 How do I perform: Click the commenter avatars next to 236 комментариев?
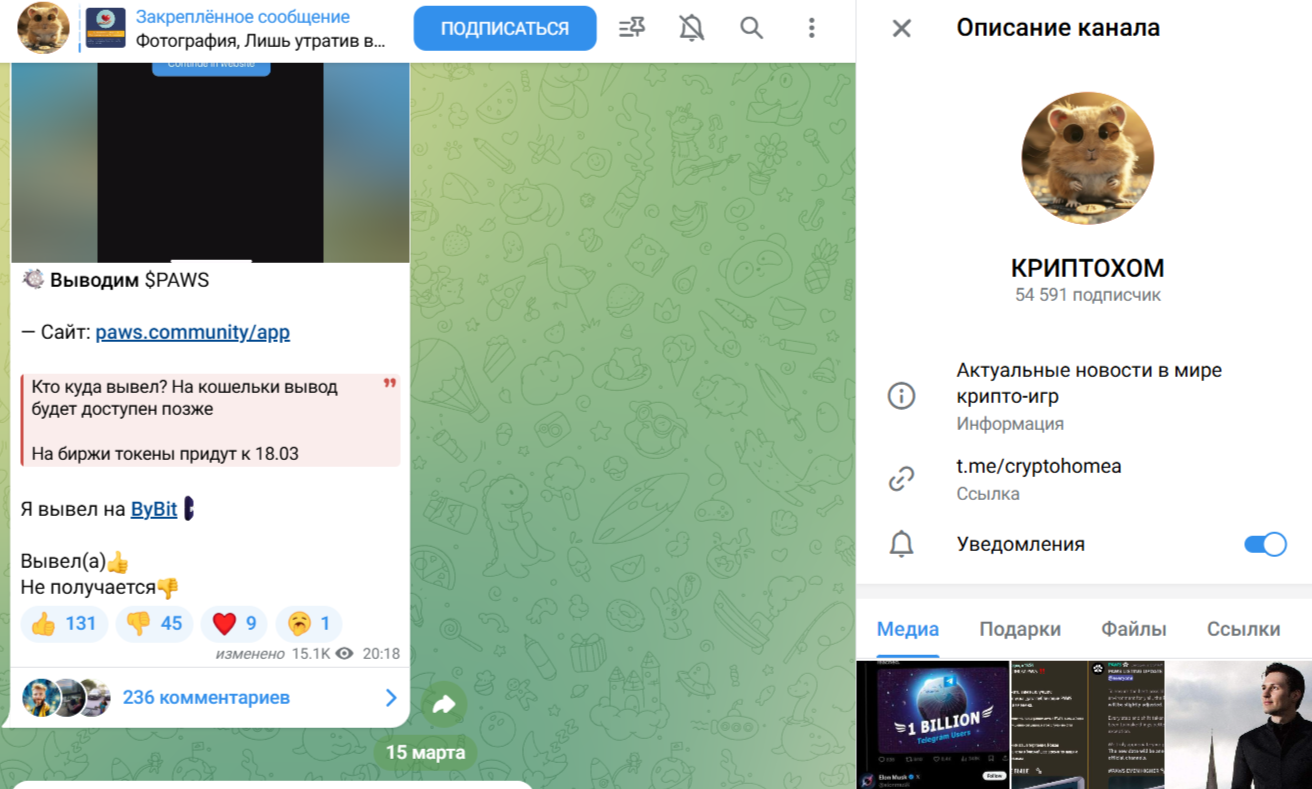click(x=66, y=697)
